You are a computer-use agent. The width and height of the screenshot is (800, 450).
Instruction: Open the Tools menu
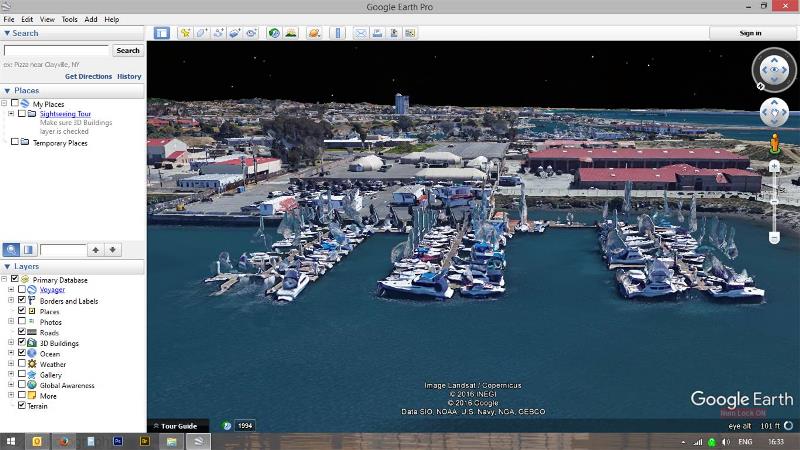coord(69,19)
